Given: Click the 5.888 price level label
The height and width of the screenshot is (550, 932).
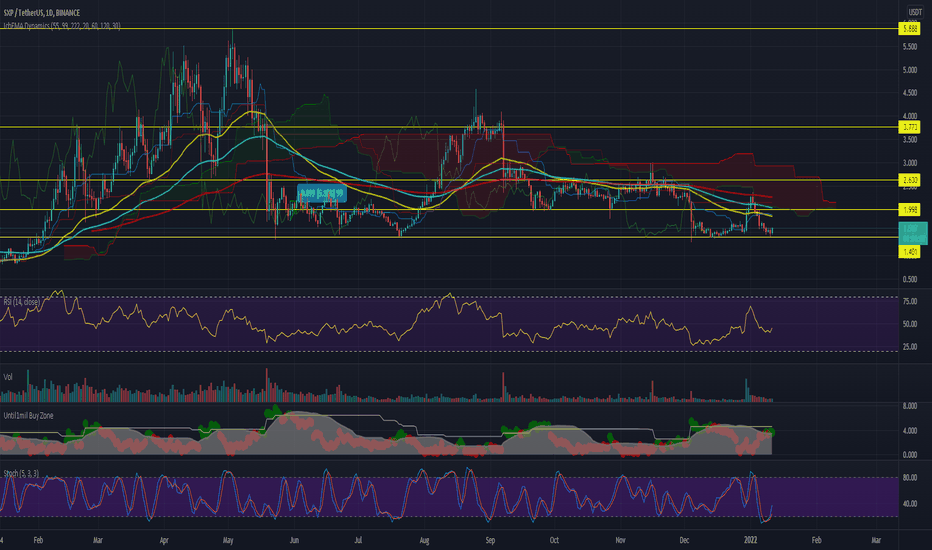Looking at the screenshot, I should (x=909, y=29).
